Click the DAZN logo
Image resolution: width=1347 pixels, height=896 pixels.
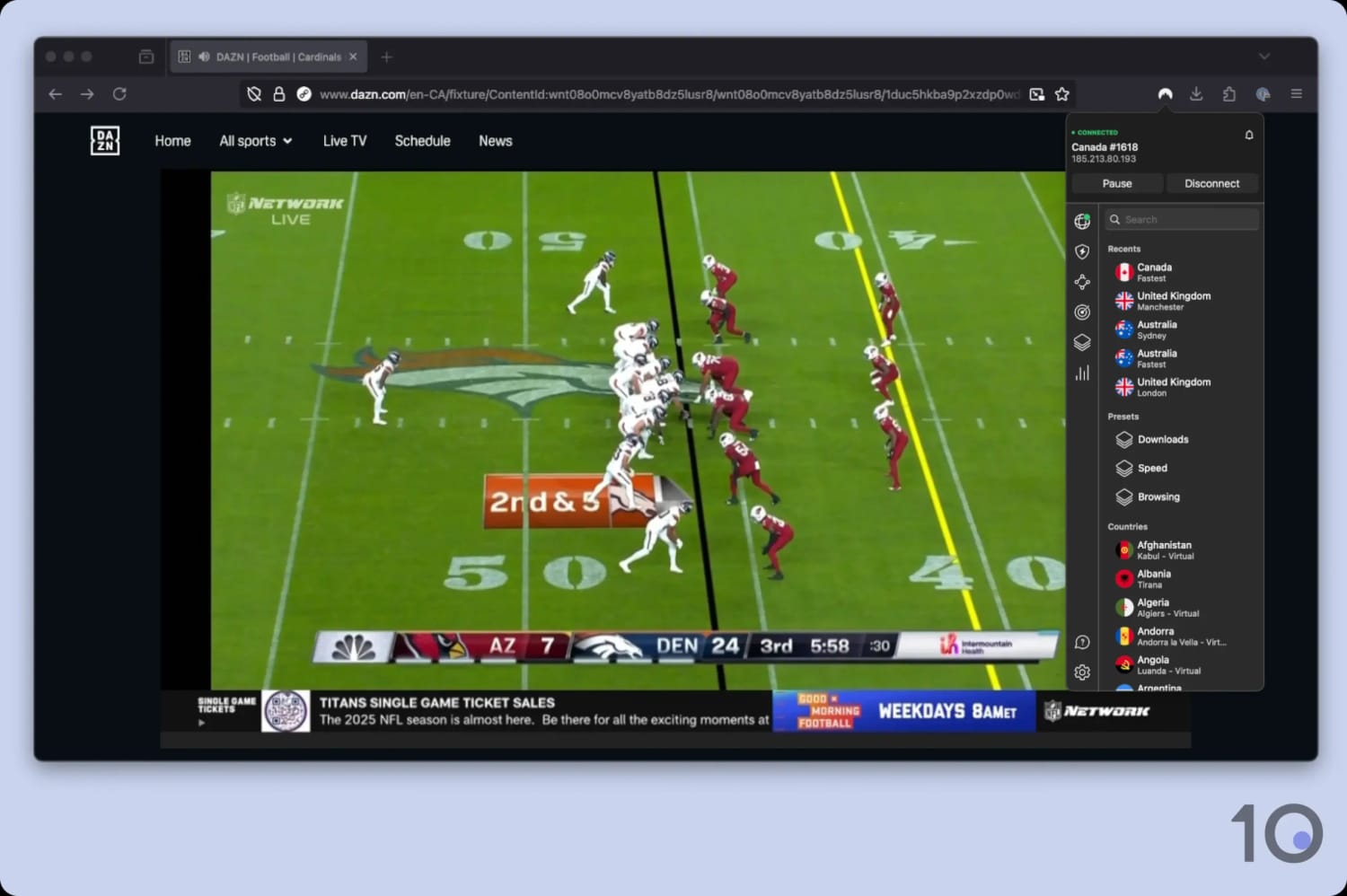(x=105, y=141)
